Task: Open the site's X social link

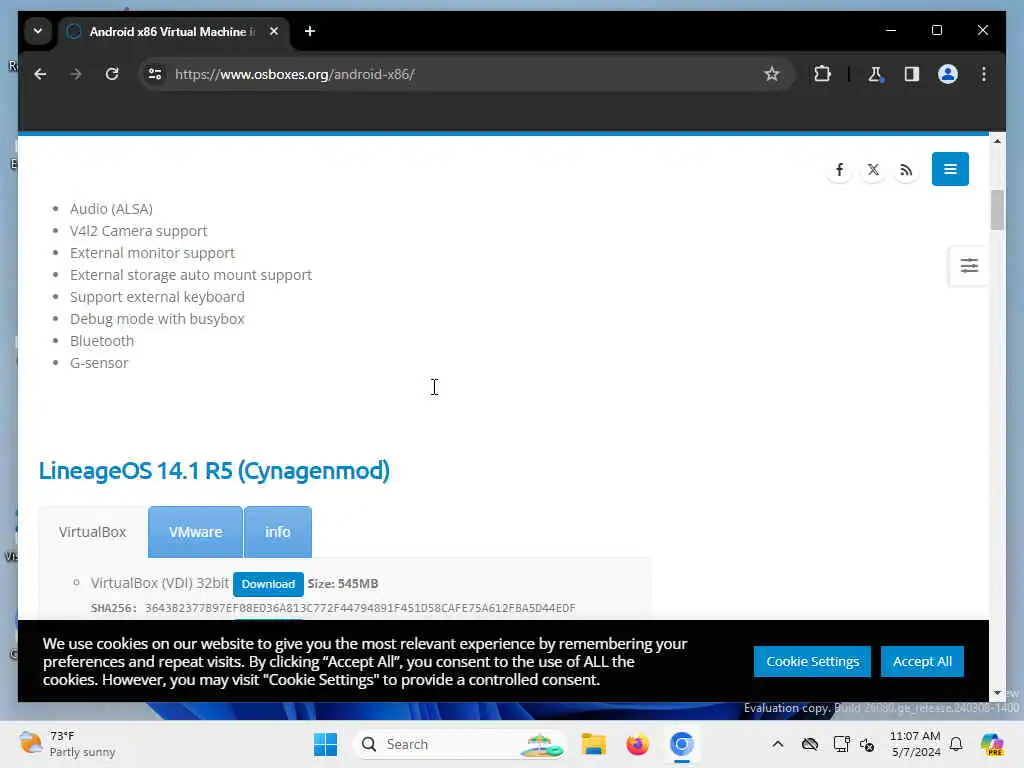Action: click(873, 170)
